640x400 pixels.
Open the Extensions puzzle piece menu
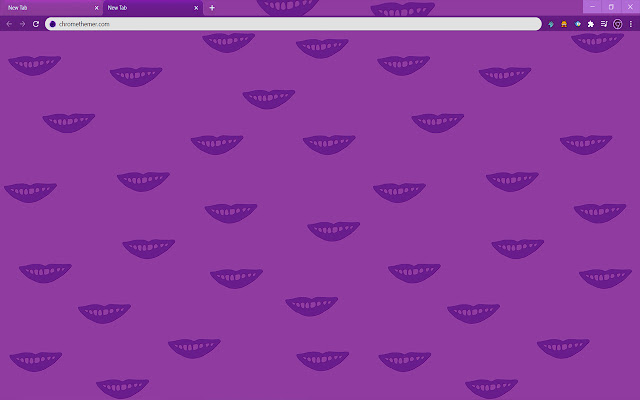click(x=591, y=24)
